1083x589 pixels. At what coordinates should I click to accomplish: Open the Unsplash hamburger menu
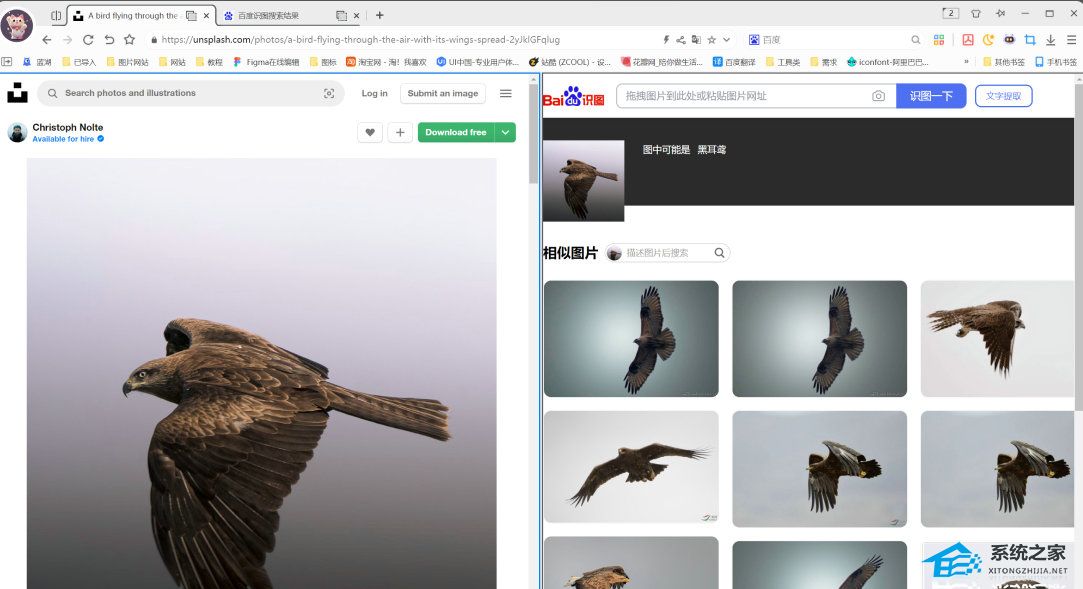(506, 93)
